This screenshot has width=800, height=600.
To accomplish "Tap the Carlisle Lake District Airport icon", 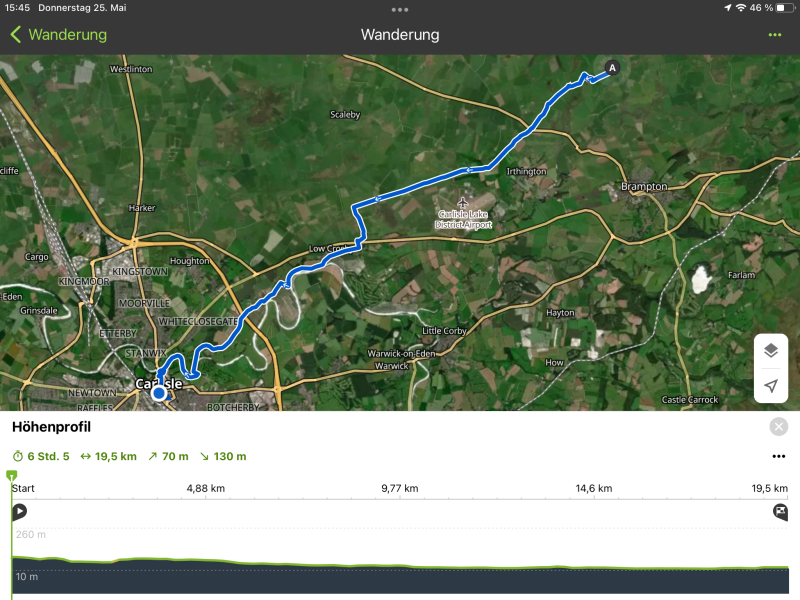I will point(462,203).
